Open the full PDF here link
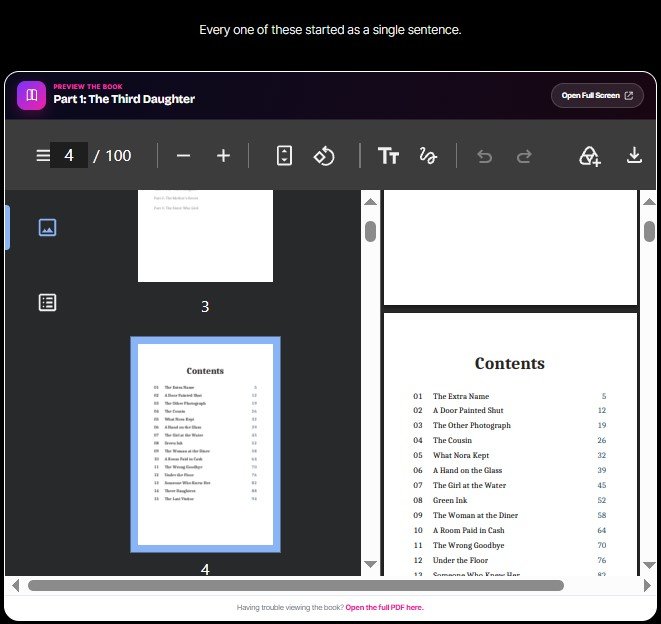Image resolution: width=661 pixels, height=624 pixels. click(384, 607)
